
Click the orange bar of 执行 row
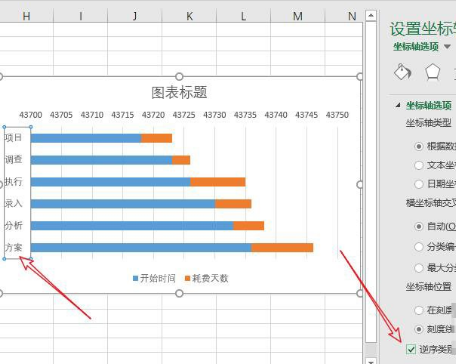218,182
